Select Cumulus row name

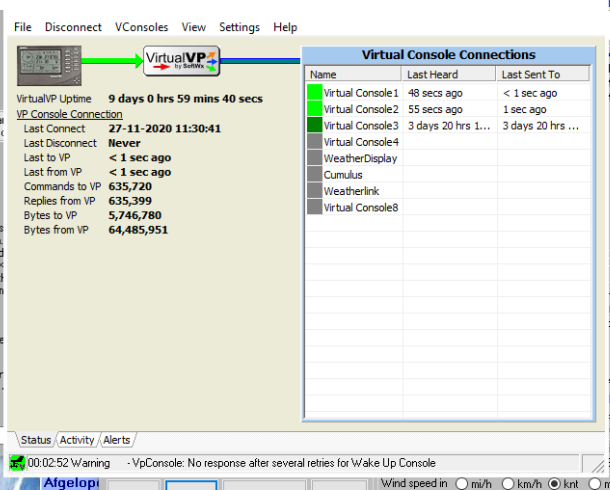tap(343, 175)
